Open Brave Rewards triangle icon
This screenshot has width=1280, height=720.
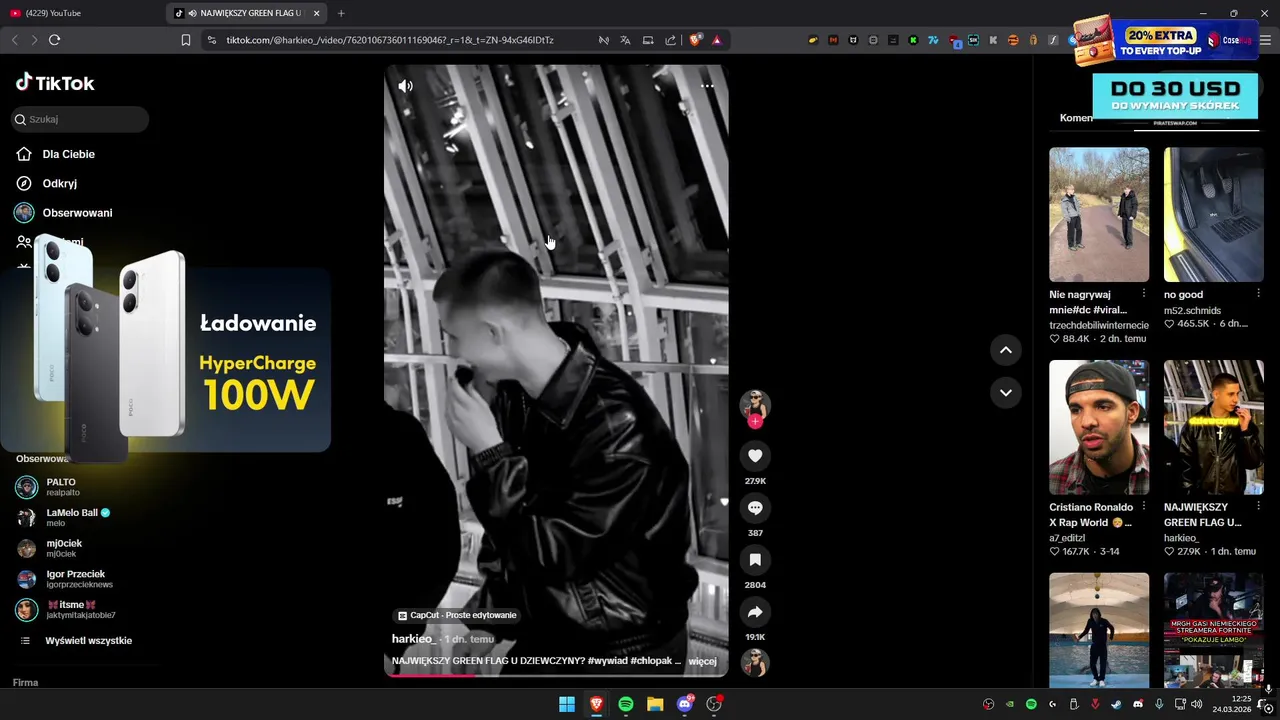pos(717,40)
